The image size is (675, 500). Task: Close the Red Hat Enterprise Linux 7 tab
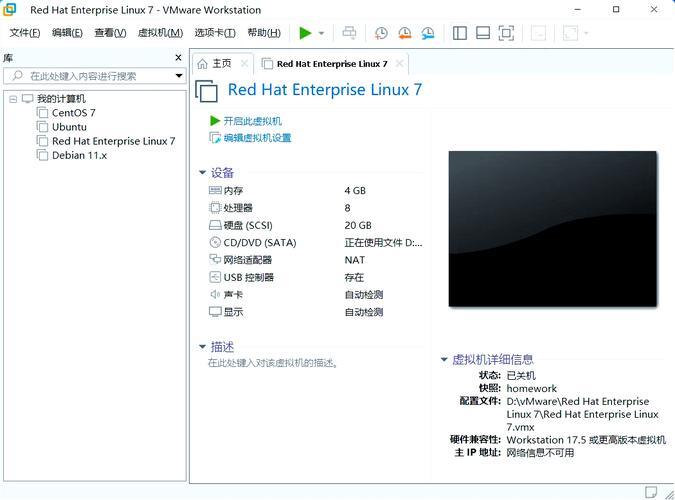coord(399,64)
